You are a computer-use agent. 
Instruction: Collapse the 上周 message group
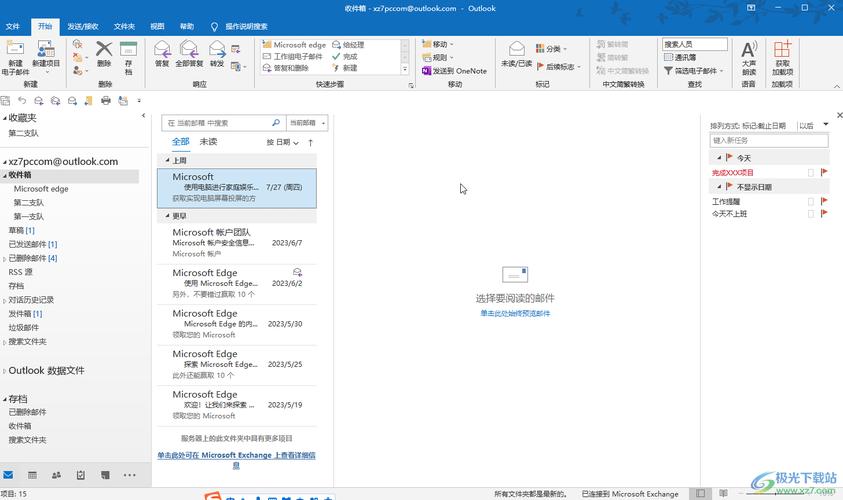(x=167, y=160)
